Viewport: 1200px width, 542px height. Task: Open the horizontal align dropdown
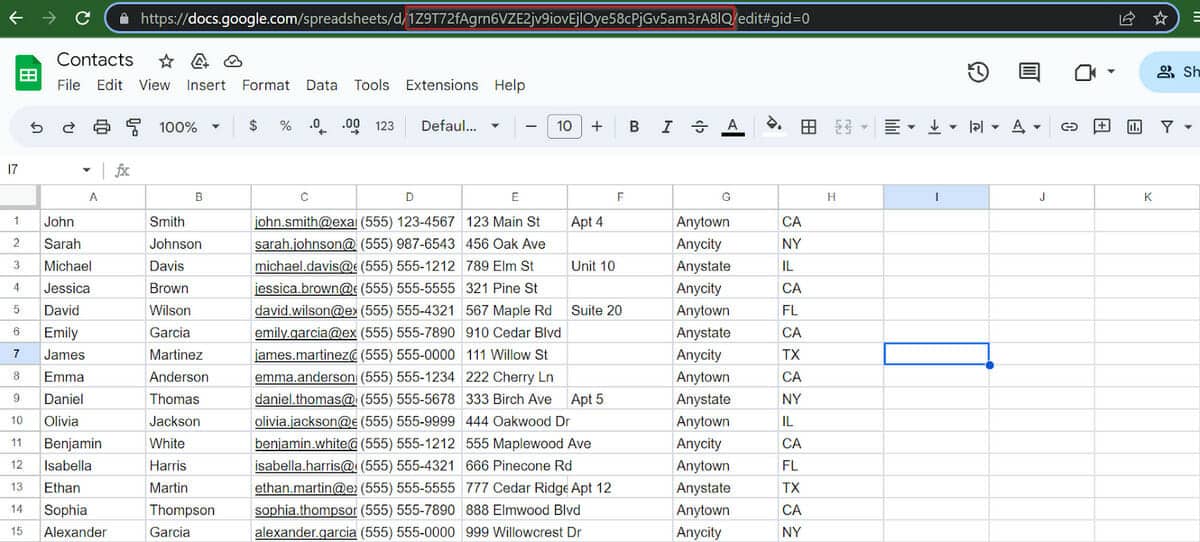click(x=900, y=126)
